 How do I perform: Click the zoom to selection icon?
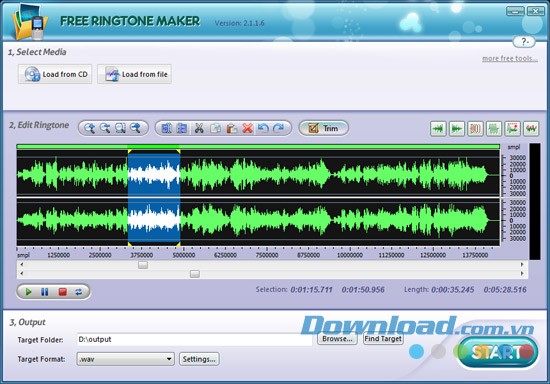point(120,128)
